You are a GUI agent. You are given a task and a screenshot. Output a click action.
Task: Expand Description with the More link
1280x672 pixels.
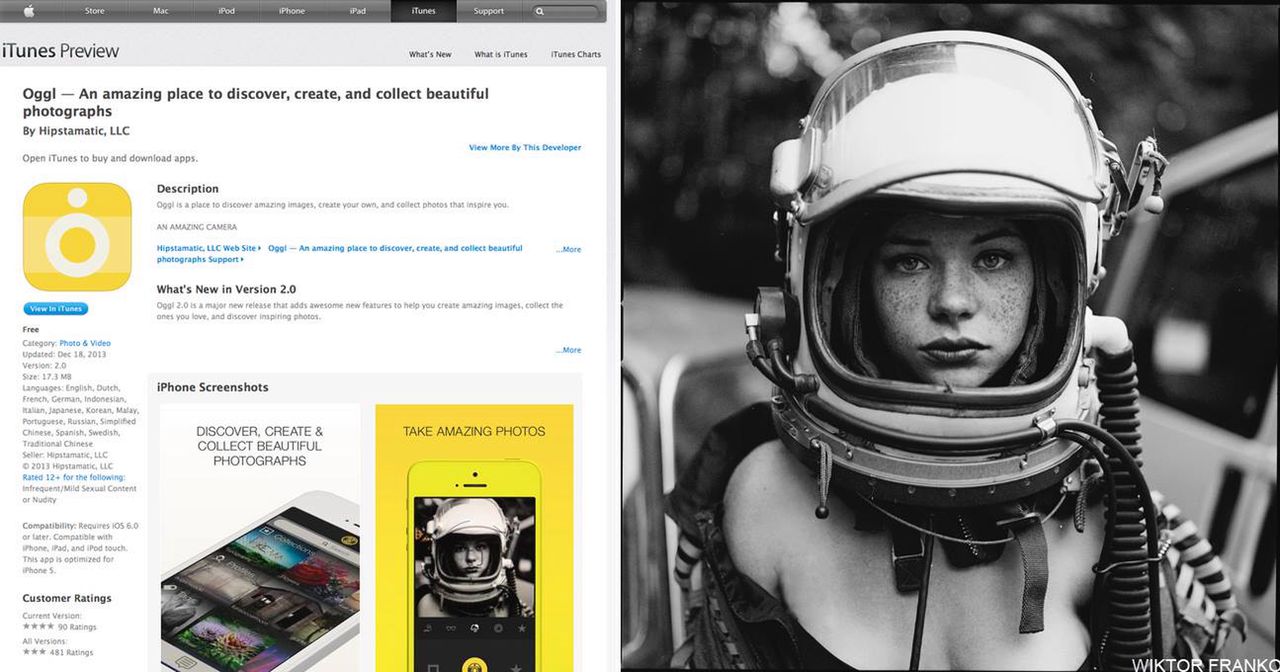(569, 250)
